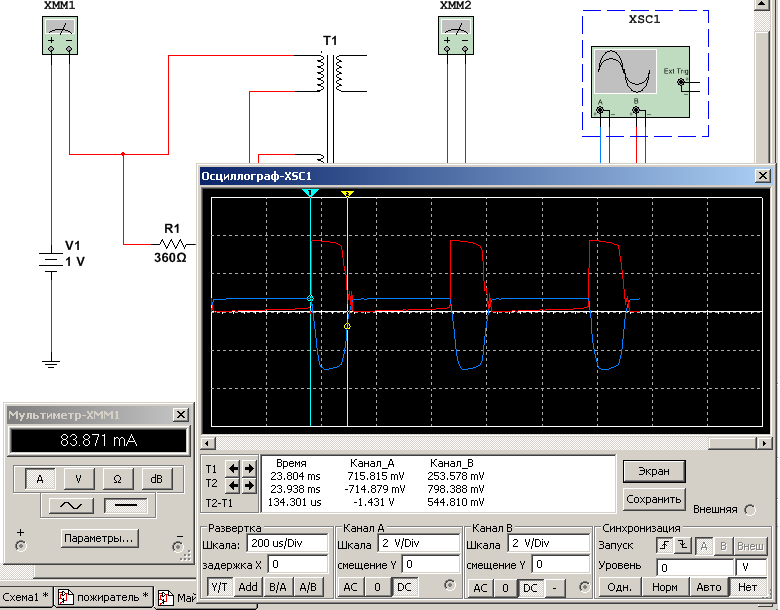Click the Сохранить button

click(654, 498)
